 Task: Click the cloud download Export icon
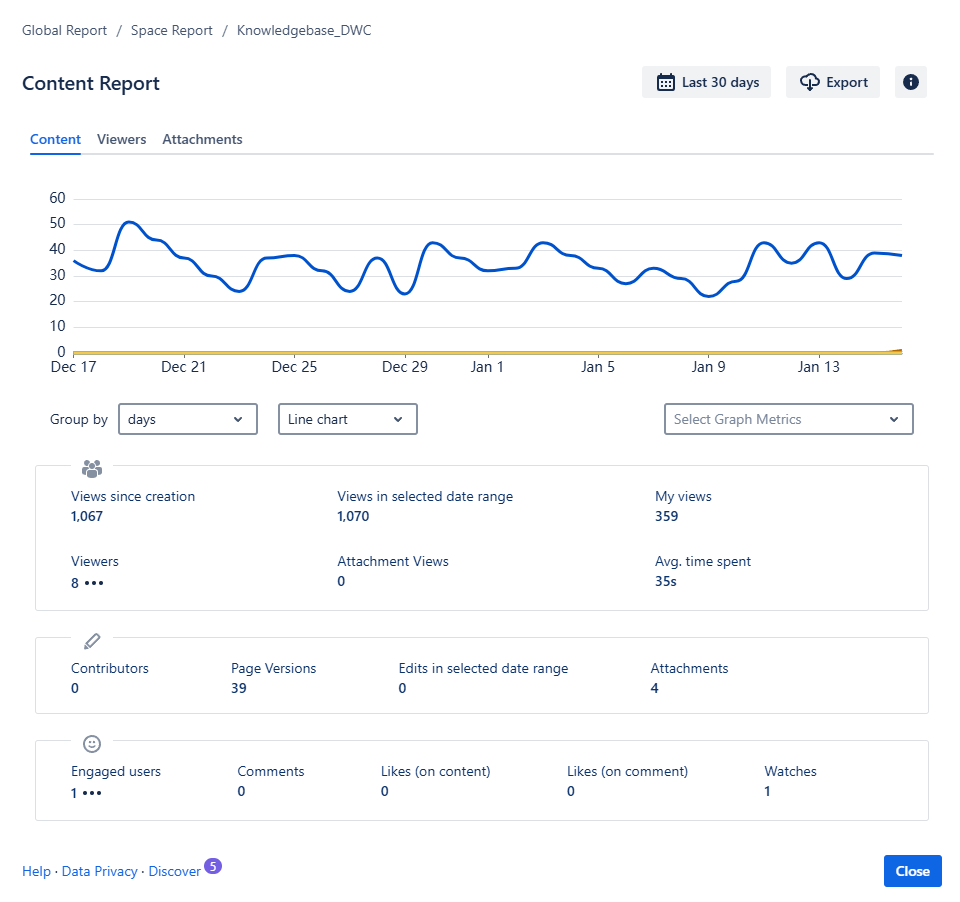tap(810, 82)
